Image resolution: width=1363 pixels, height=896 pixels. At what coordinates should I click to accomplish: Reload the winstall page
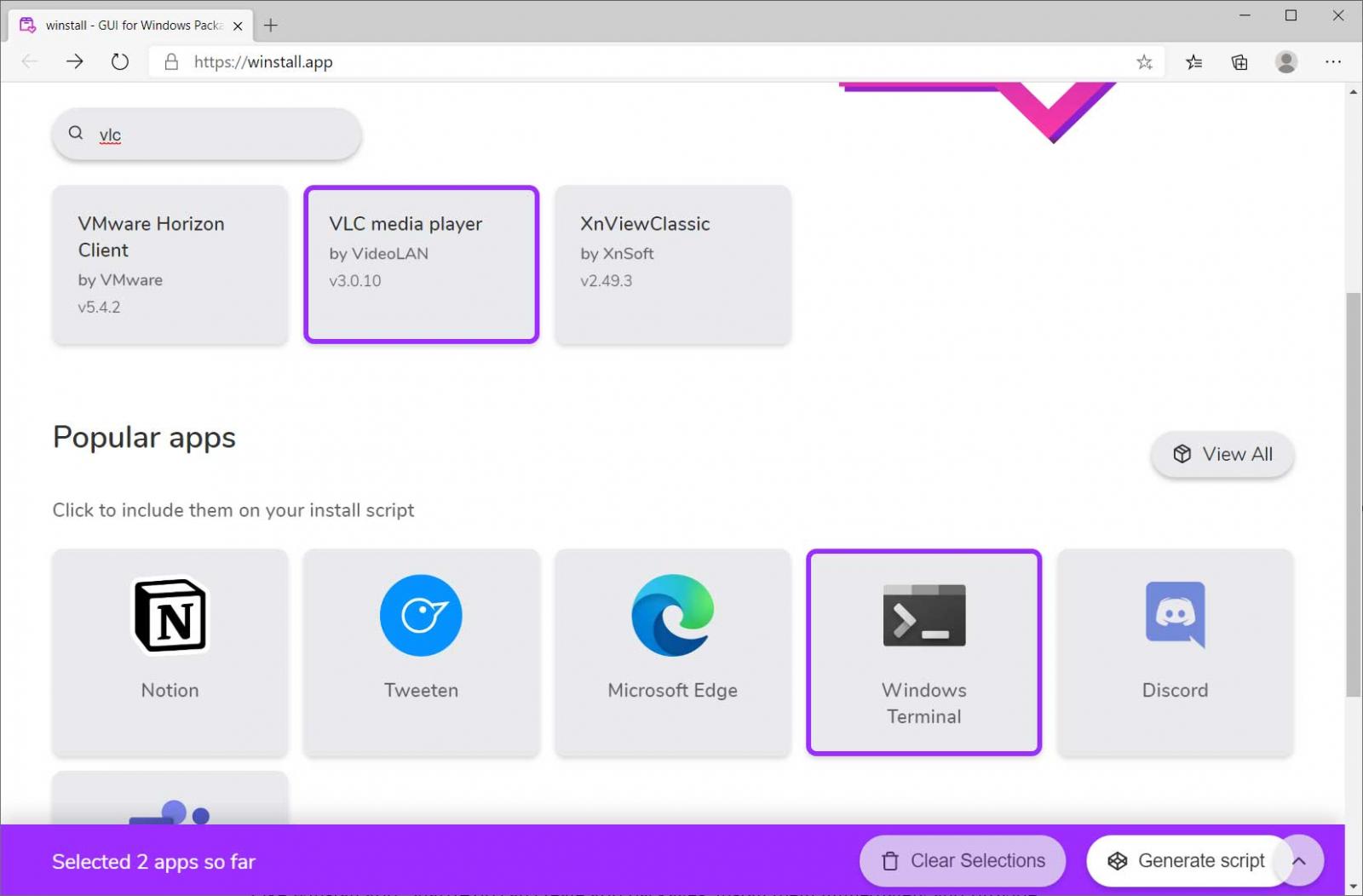[x=120, y=61]
